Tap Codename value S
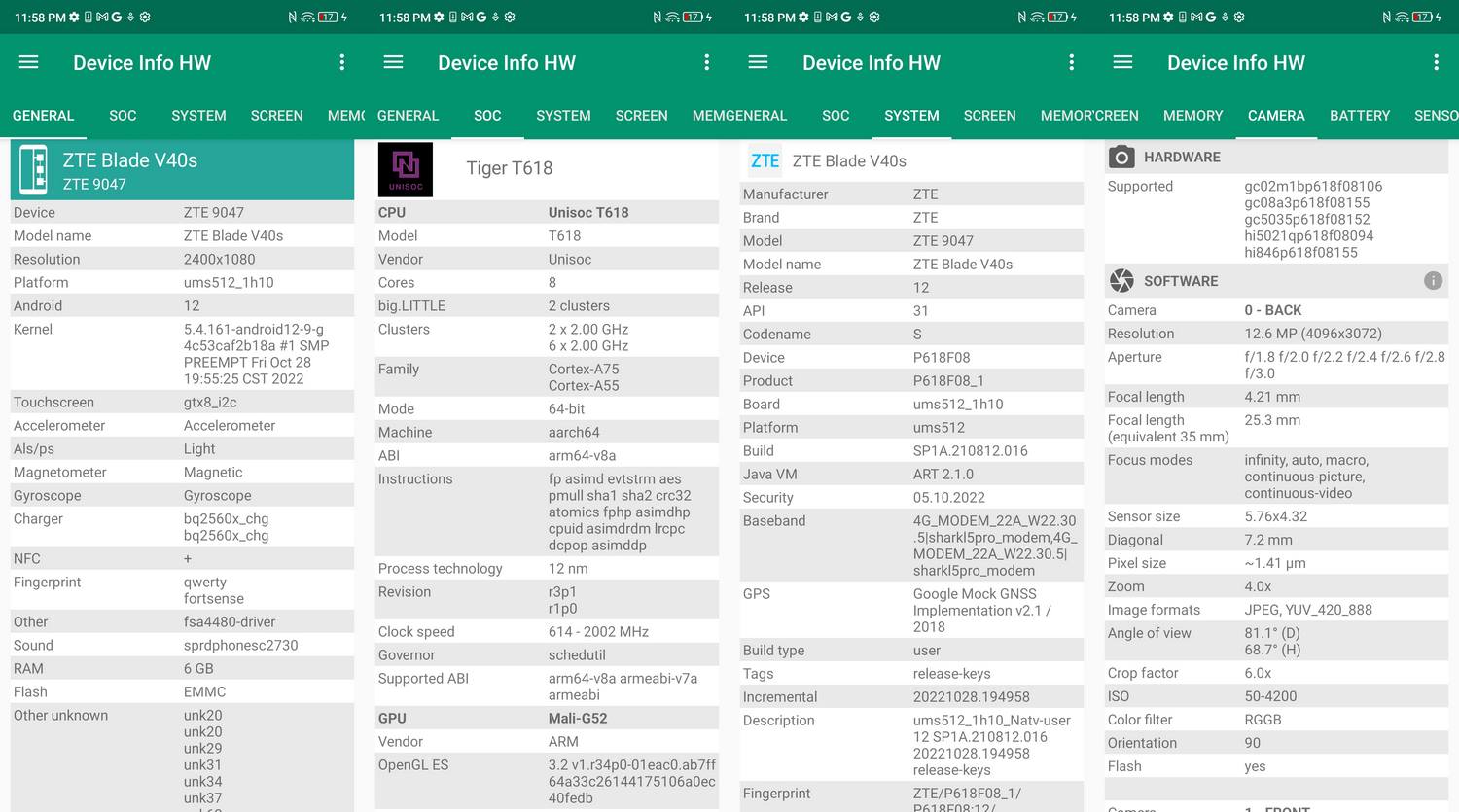This screenshot has height=812, width=1459. (917, 335)
